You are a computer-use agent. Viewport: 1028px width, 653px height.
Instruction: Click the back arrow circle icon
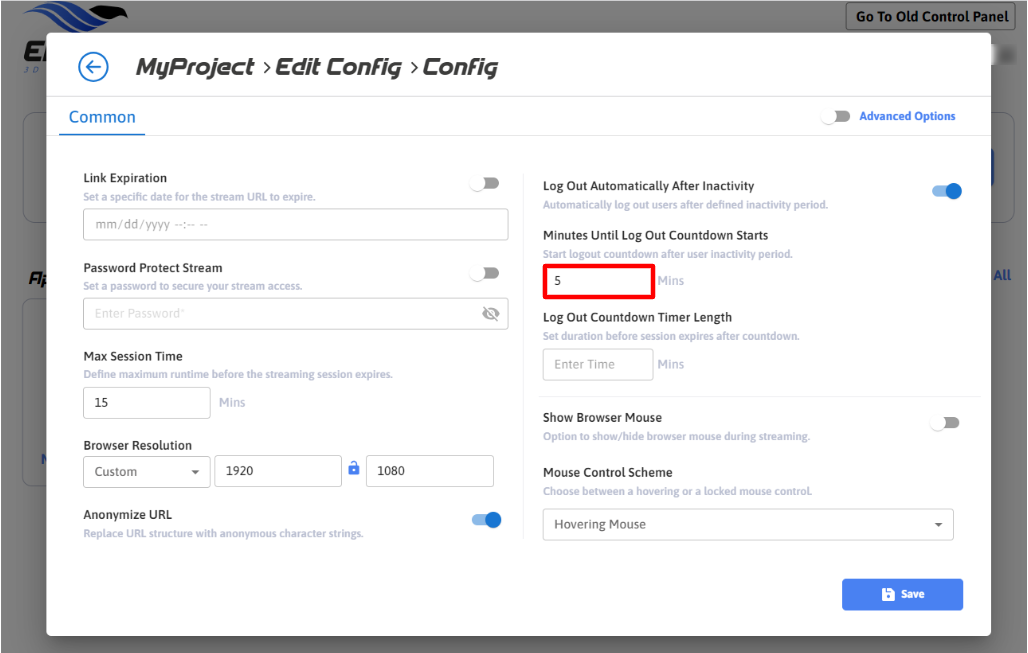93,67
